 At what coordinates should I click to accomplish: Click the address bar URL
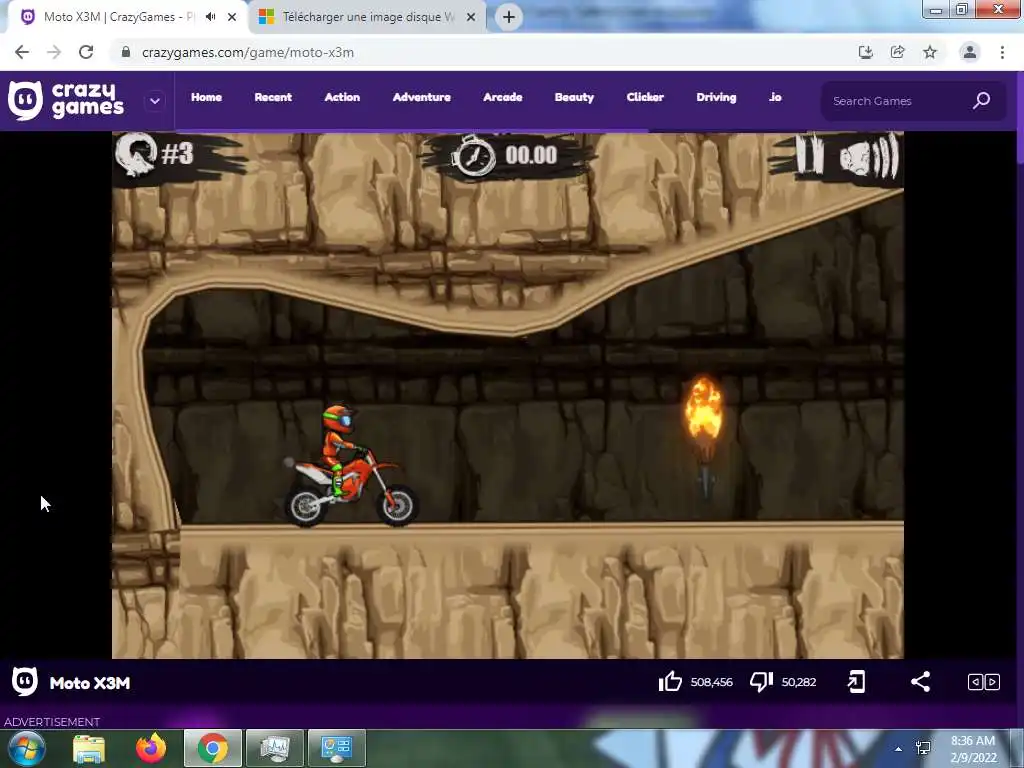click(248, 52)
